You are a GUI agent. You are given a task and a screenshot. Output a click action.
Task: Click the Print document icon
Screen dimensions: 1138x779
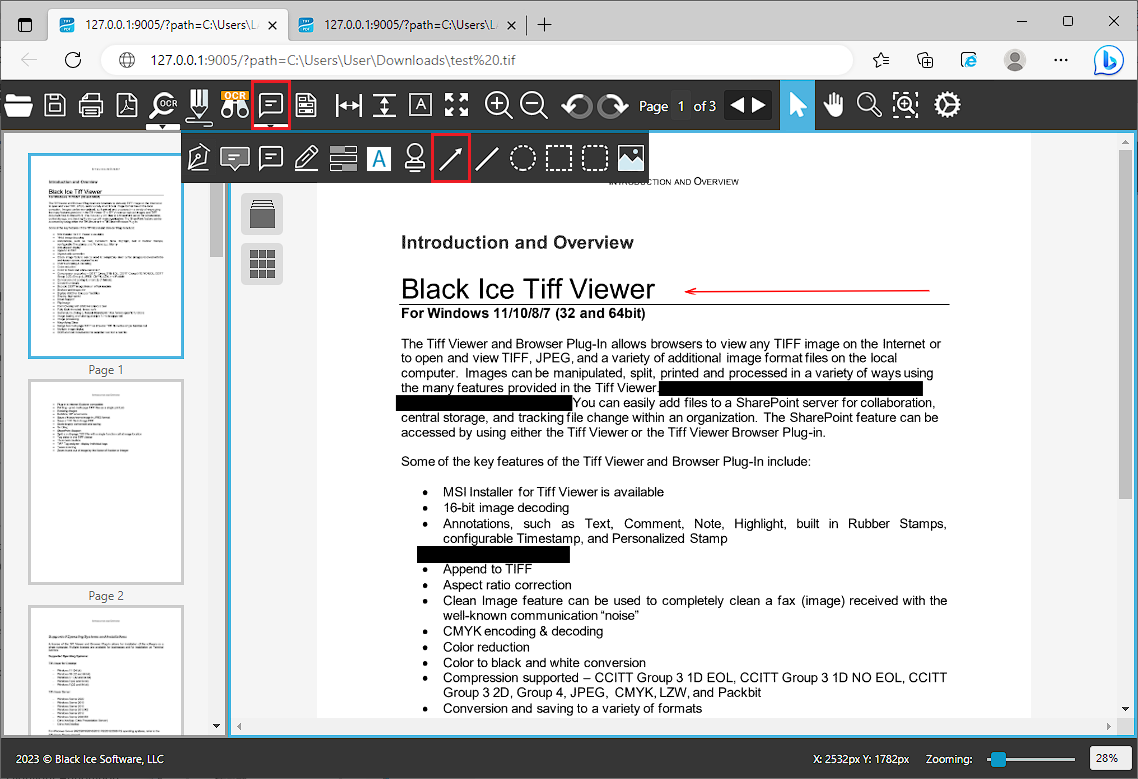point(91,105)
